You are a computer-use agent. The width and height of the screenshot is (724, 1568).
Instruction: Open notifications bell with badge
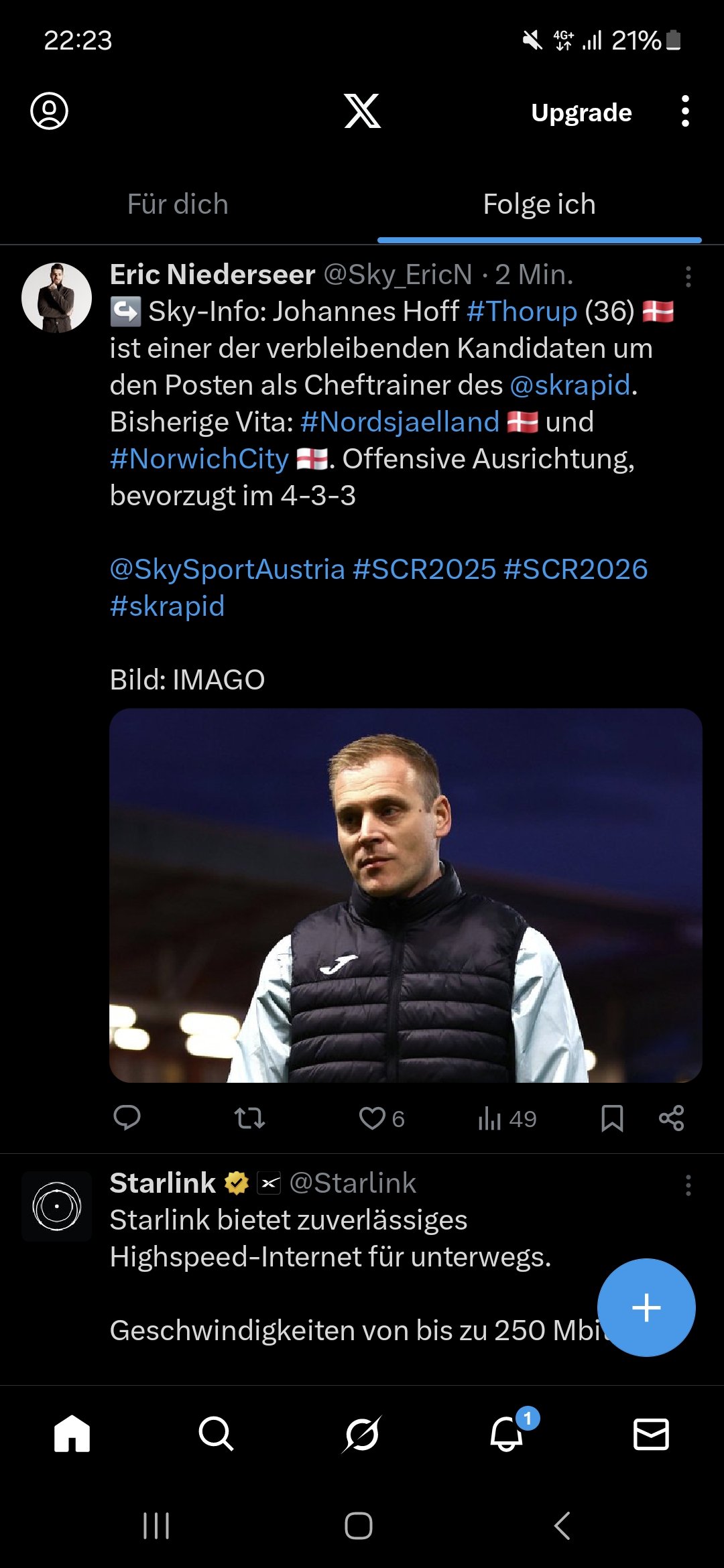(507, 1434)
